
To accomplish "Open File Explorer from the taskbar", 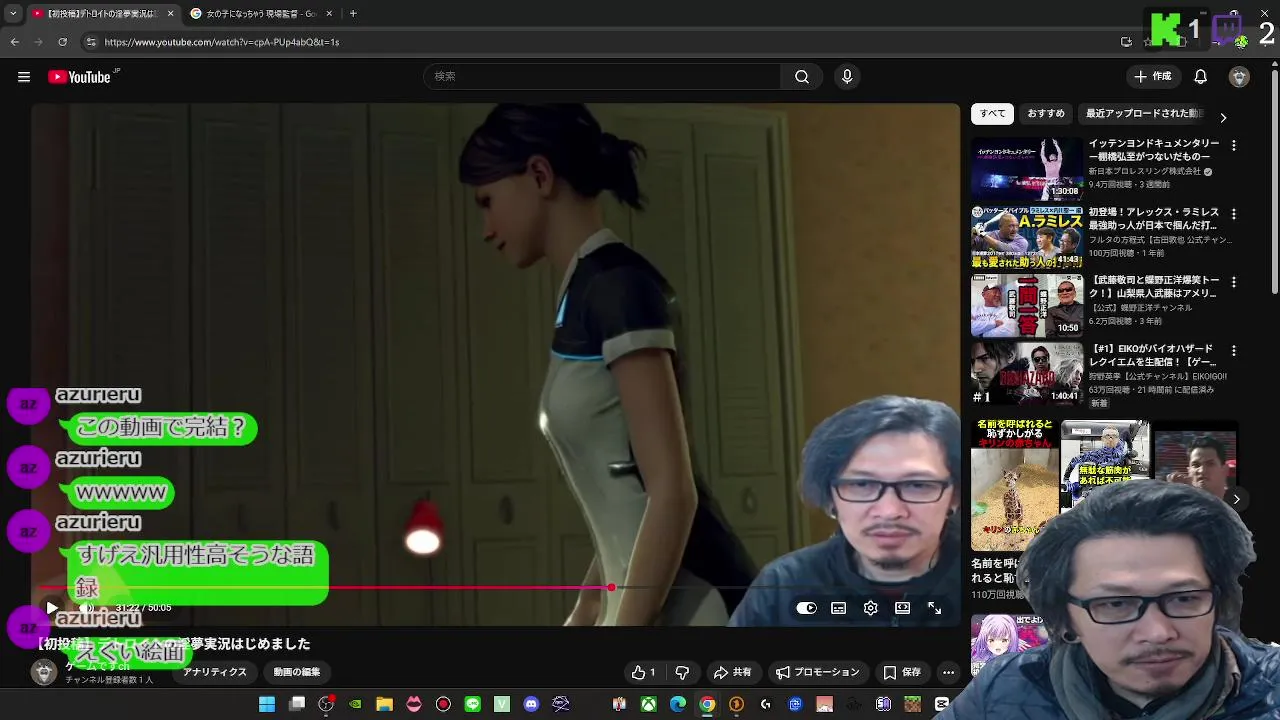I will pos(384,705).
